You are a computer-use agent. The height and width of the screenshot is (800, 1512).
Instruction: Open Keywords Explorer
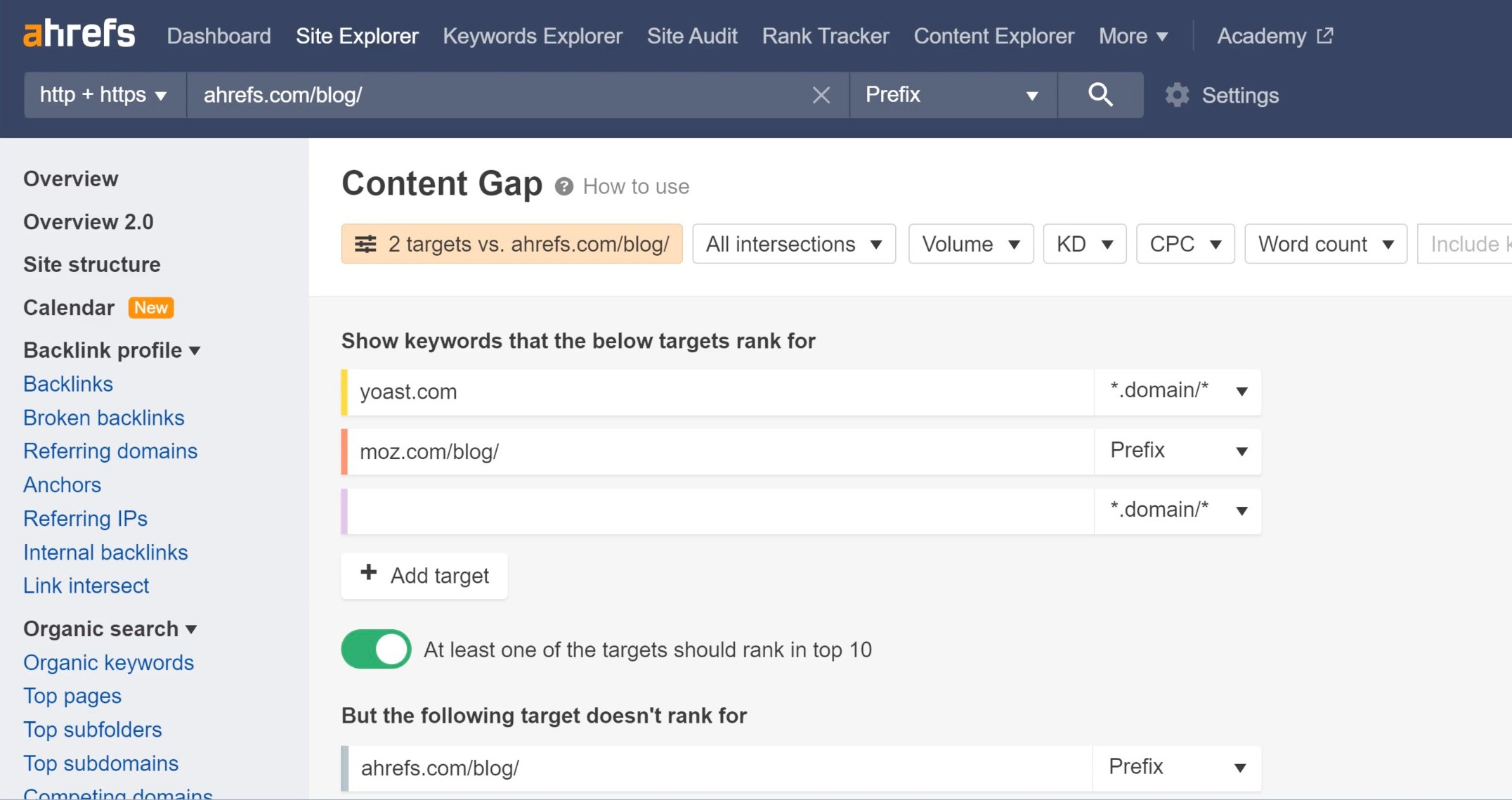(533, 36)
